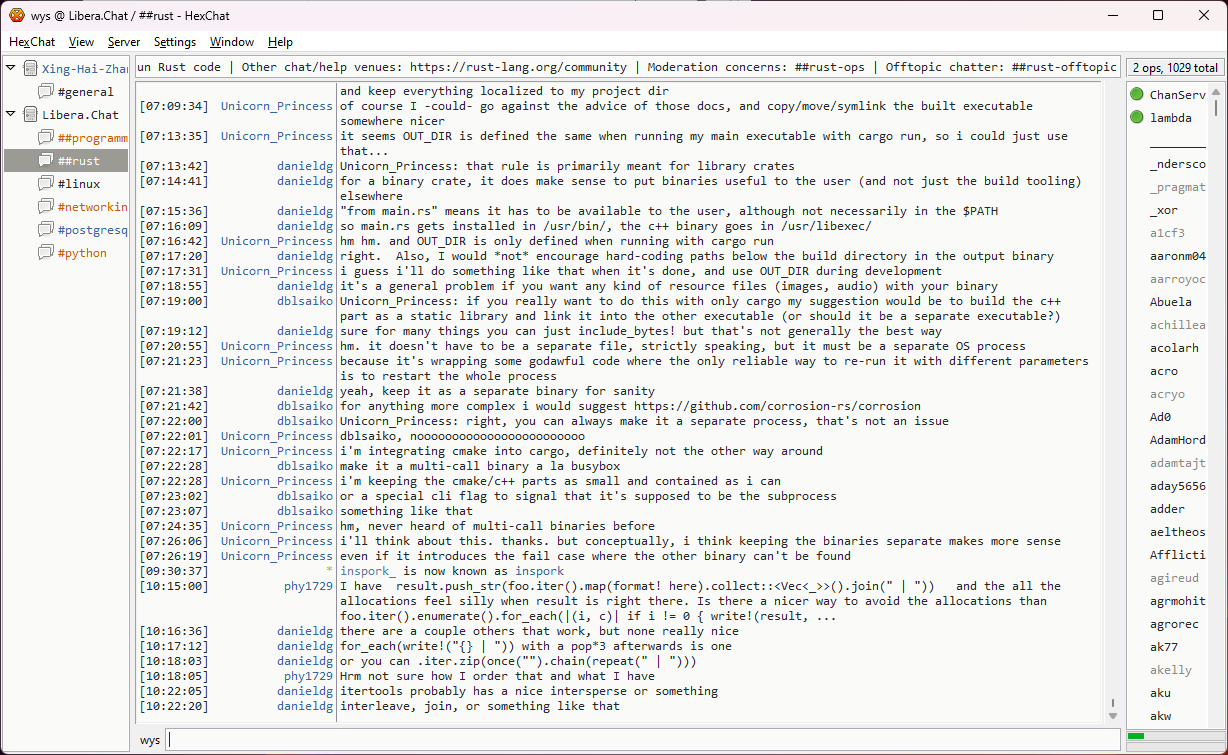Select user acryo in the user list
This screenshot has width=1228, height=755.
point(1167,394)
